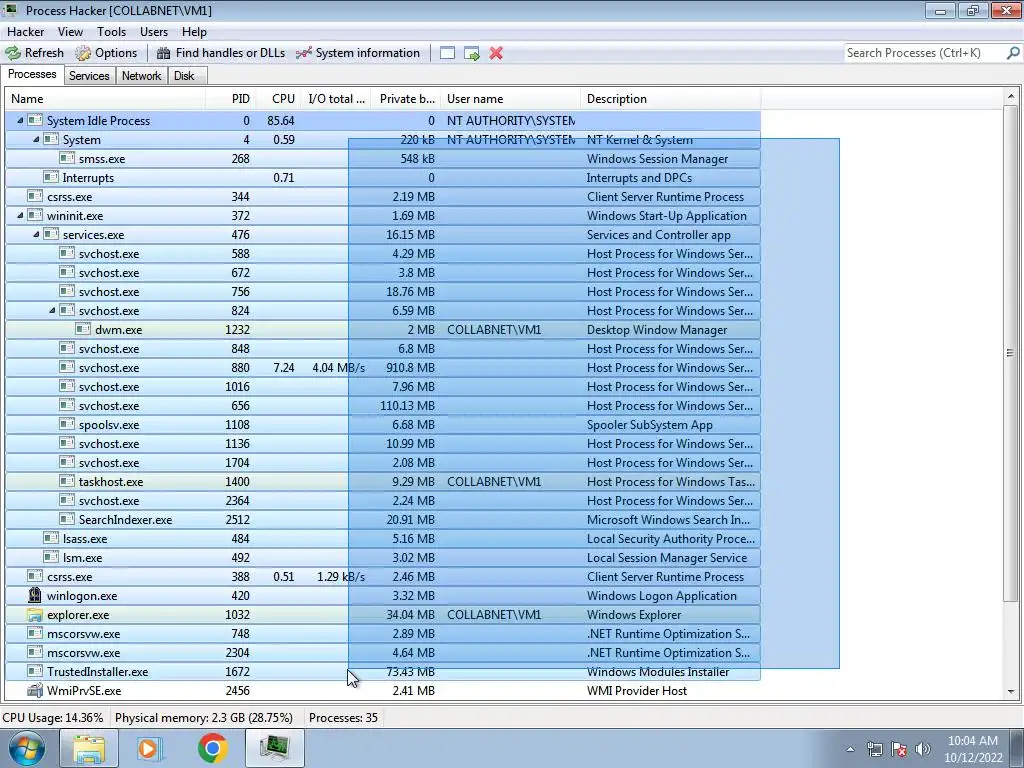Click the spoolsv.exe process icon

pos(67,424)
